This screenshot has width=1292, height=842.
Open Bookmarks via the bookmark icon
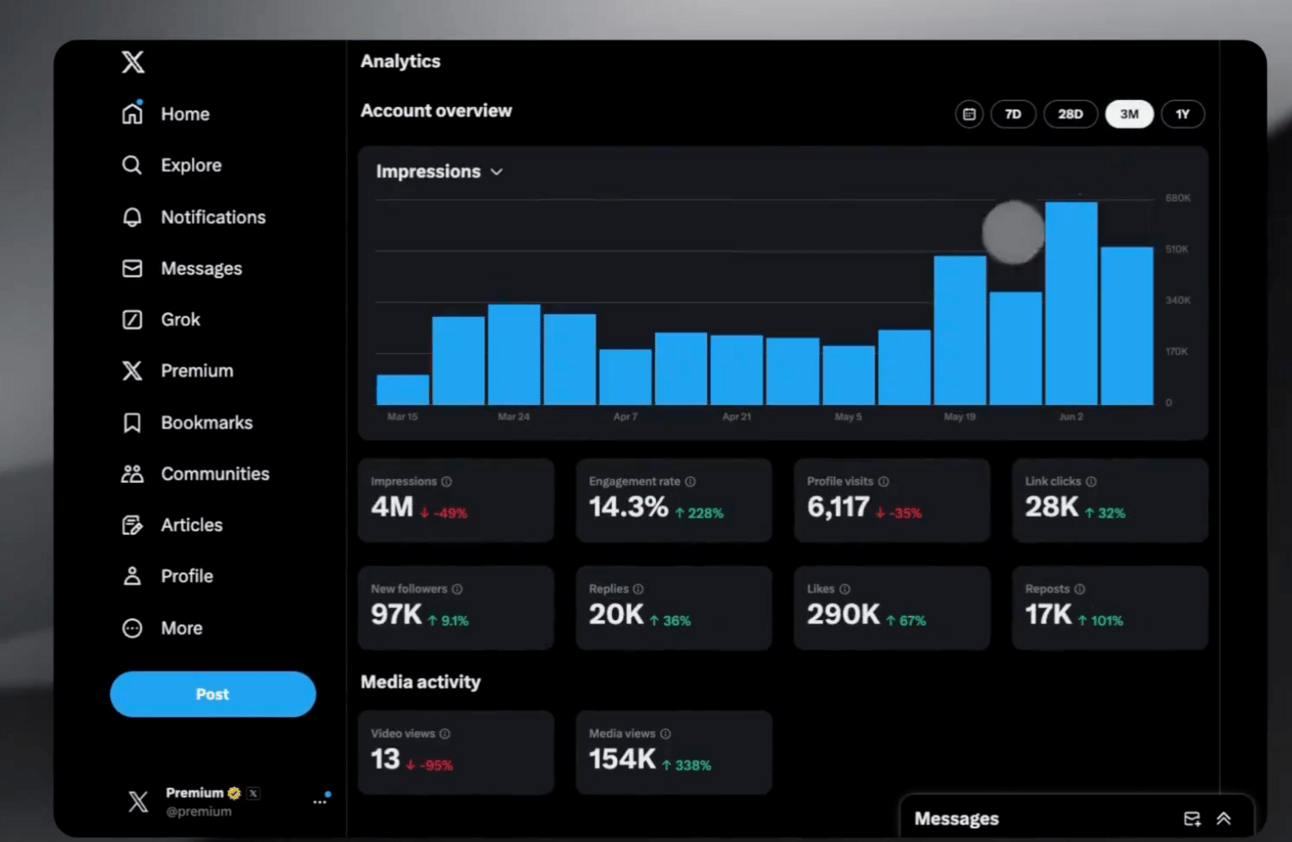pos(132,422)
